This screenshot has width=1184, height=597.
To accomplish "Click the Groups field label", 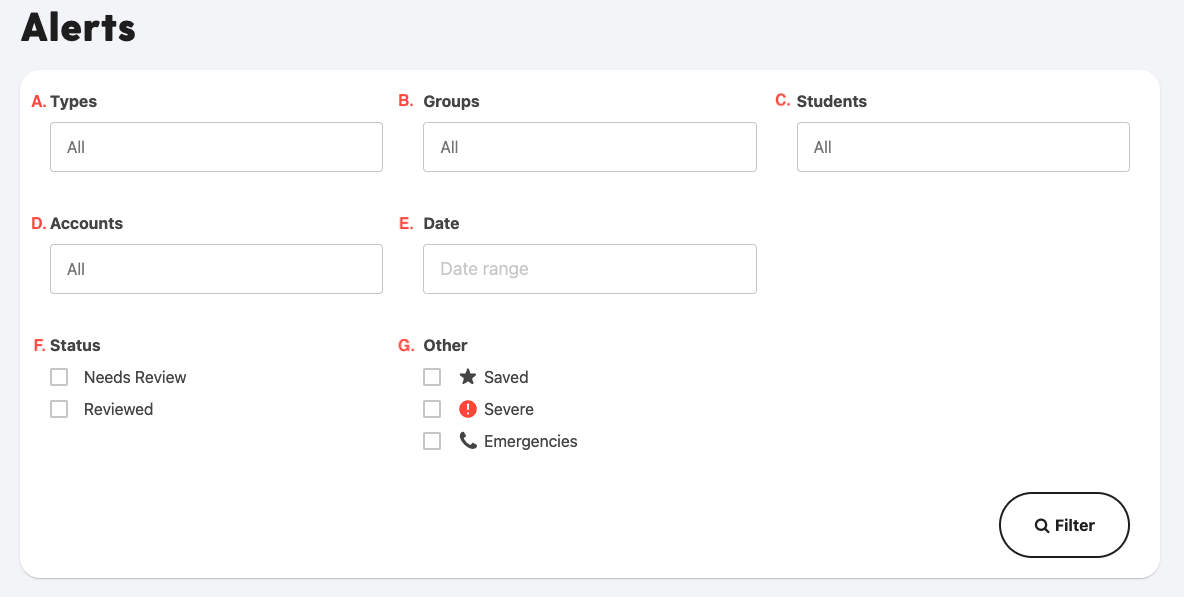I will coord(451,101).
